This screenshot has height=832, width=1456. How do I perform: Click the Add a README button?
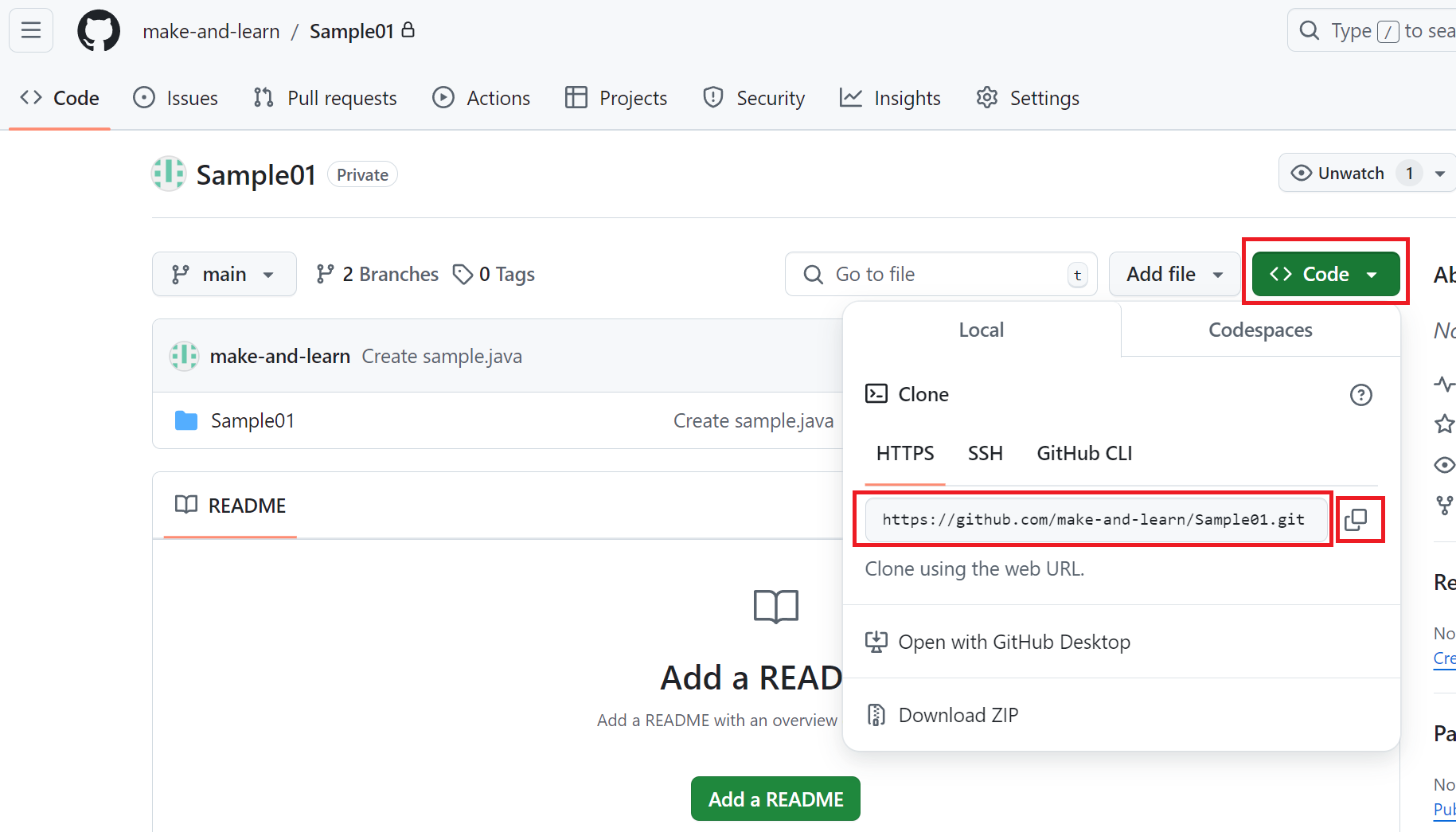pyautogui.click(x=775, y=799)
